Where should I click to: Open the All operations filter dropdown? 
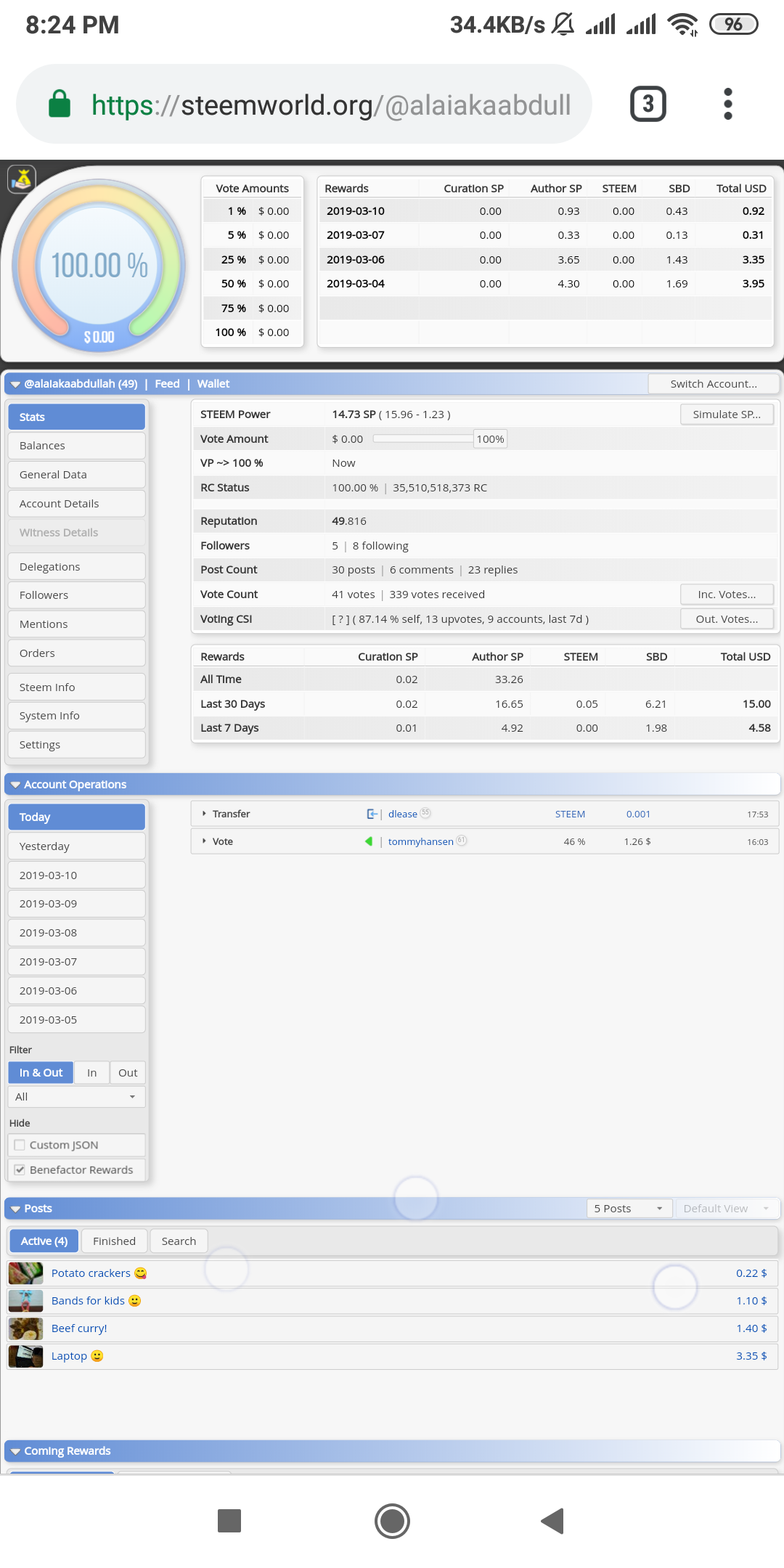point(76,1097)
